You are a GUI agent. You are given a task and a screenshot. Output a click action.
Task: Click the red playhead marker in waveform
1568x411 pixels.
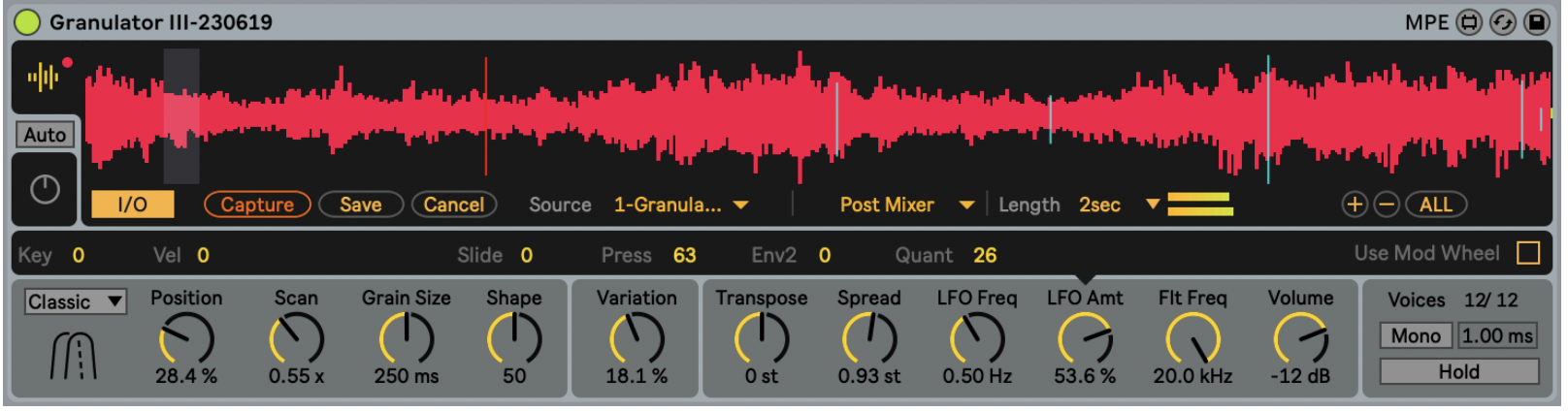[x=486, y=116]
